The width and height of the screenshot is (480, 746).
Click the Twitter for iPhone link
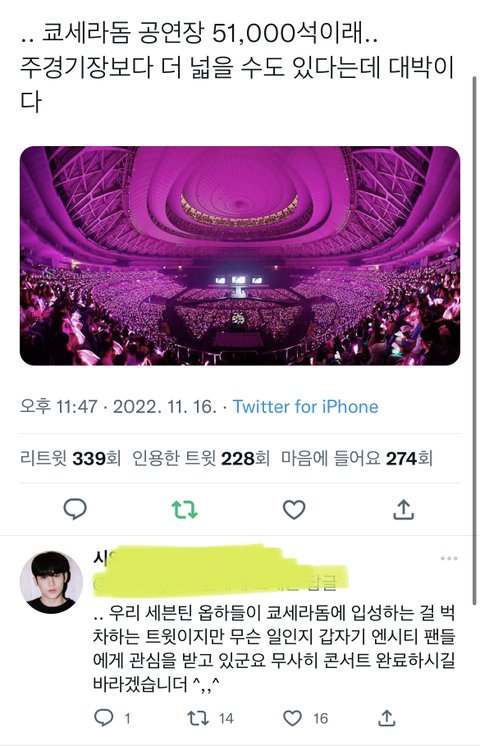tap(305, 407)
